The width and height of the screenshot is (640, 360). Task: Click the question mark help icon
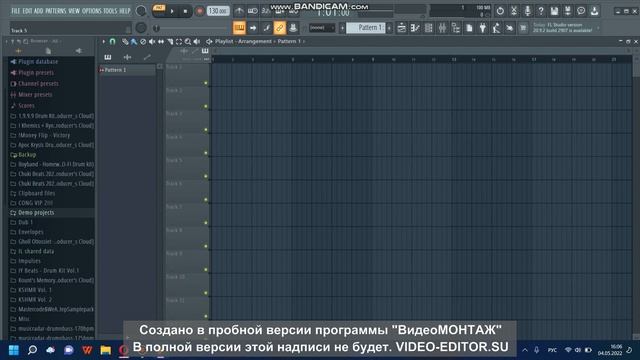pos(541,11)
